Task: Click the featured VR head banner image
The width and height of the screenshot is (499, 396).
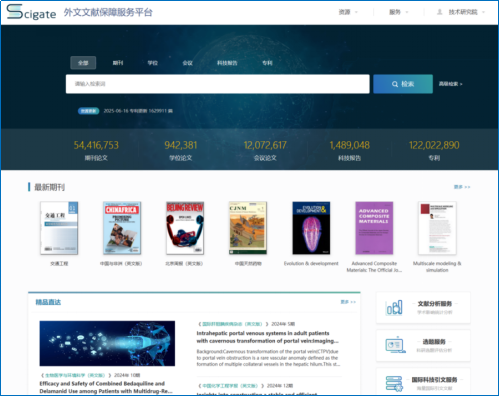Action: pos(107,343)
